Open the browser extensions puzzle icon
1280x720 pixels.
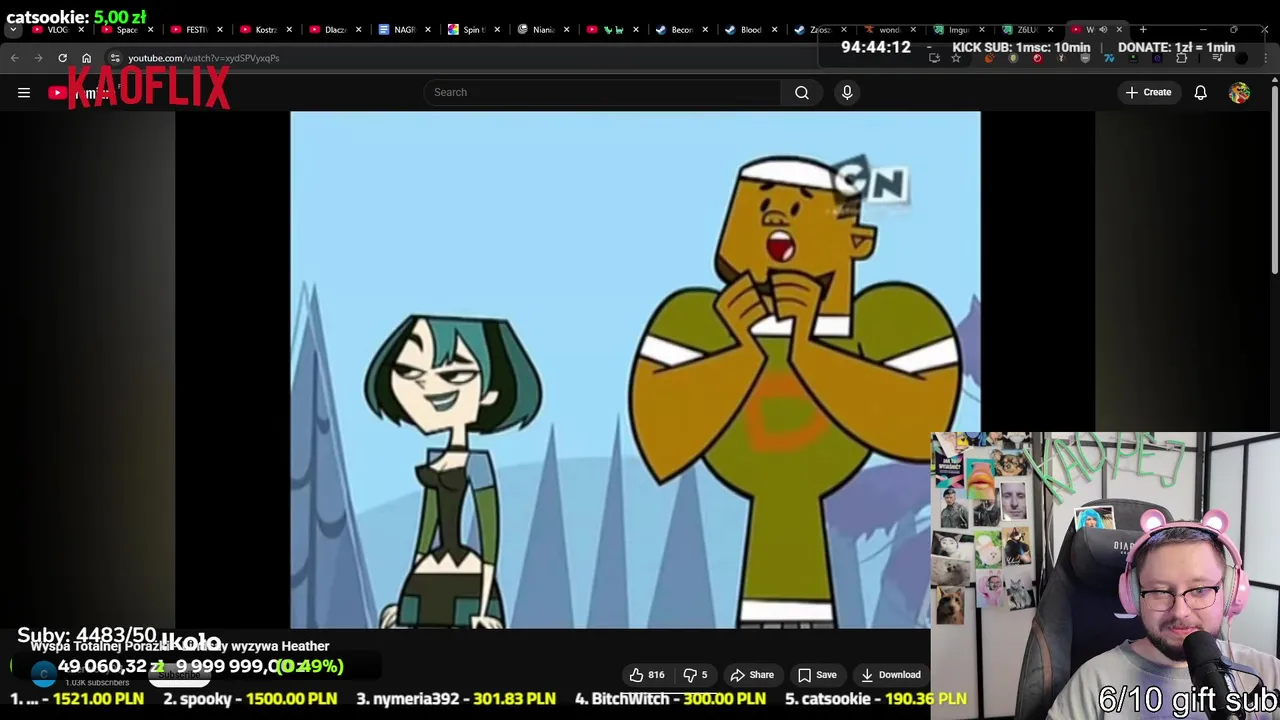click(x=1181, y=58)
